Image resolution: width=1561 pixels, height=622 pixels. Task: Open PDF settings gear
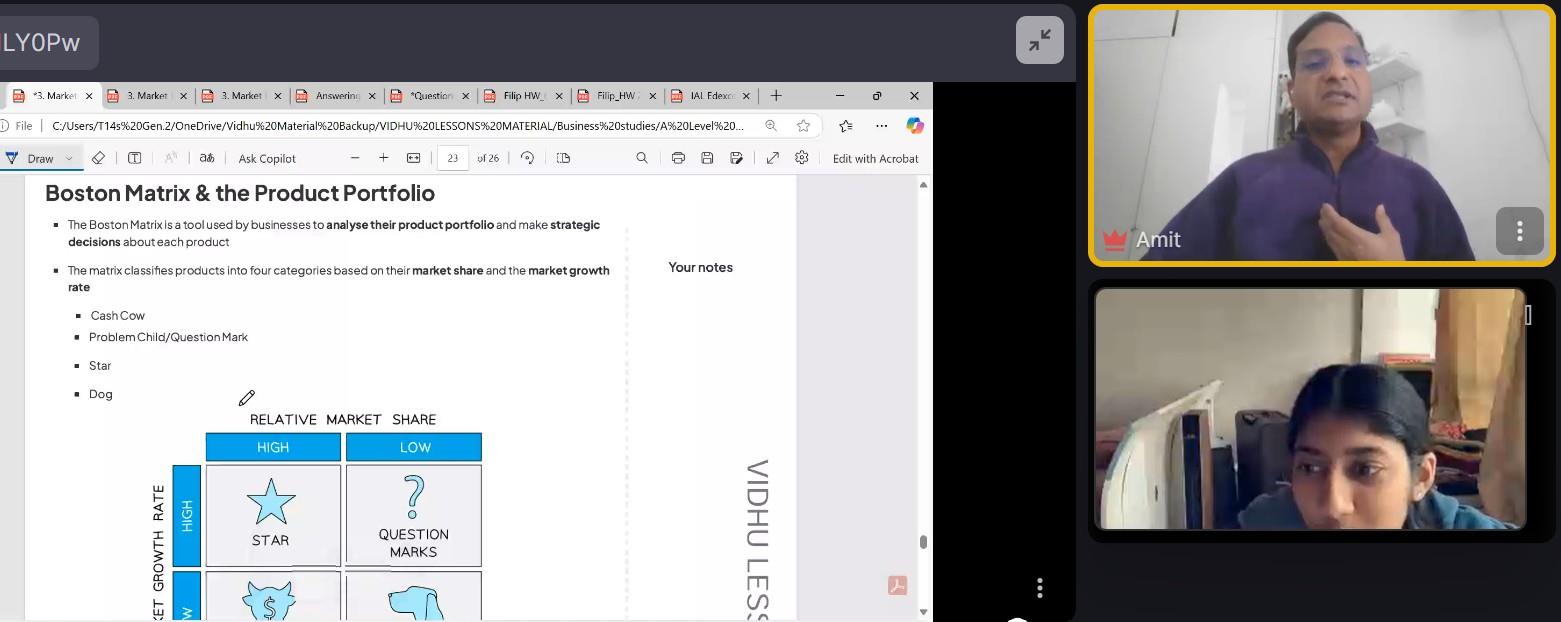tap(801, 158)
